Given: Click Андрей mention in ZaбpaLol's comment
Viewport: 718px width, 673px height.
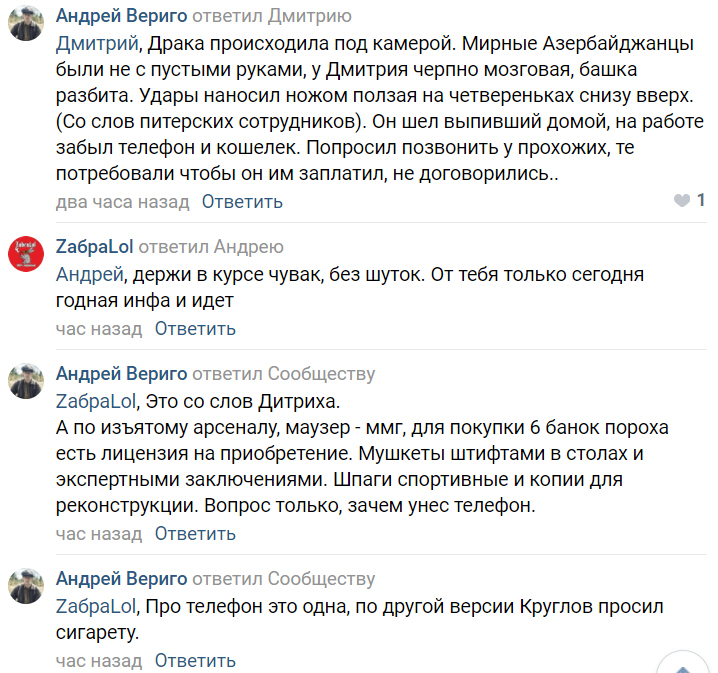Looking at the screenshot, I should pos(90,275).
